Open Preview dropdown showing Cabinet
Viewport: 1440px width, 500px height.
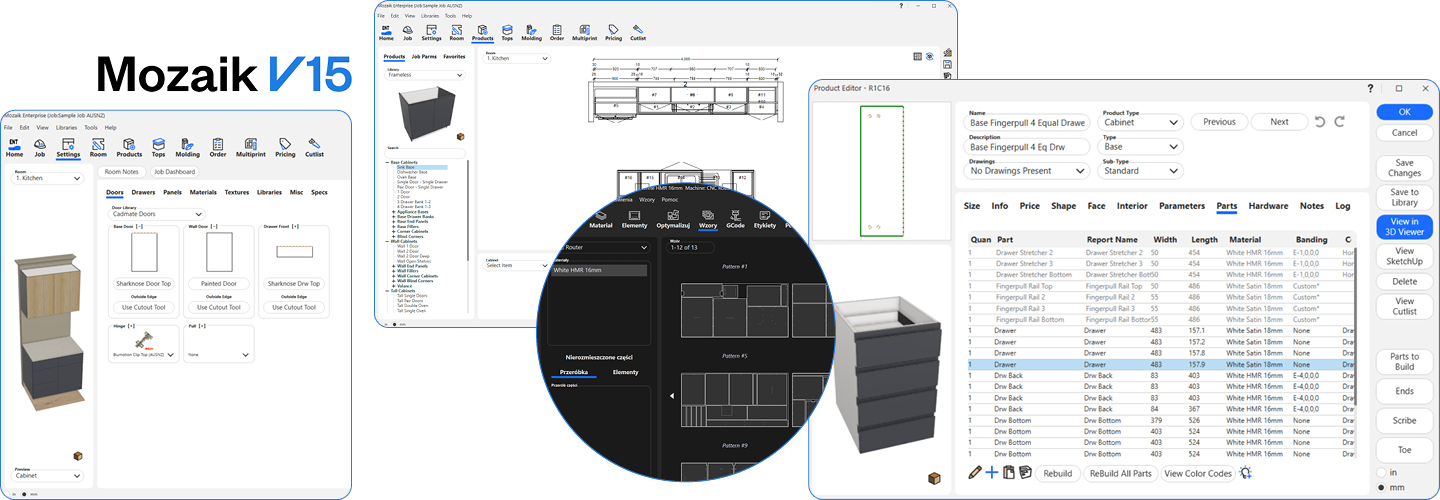coord(49,476)
